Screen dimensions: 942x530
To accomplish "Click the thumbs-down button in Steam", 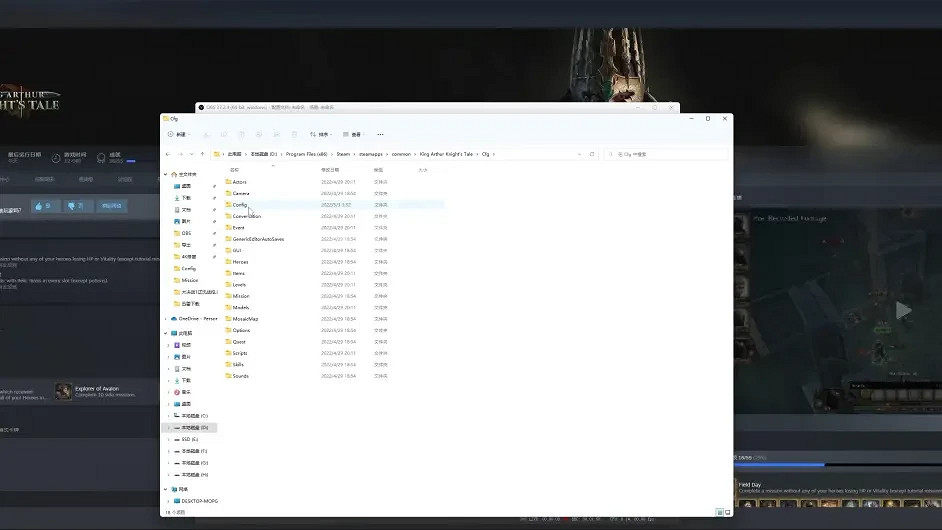I will tap(74, 205).
